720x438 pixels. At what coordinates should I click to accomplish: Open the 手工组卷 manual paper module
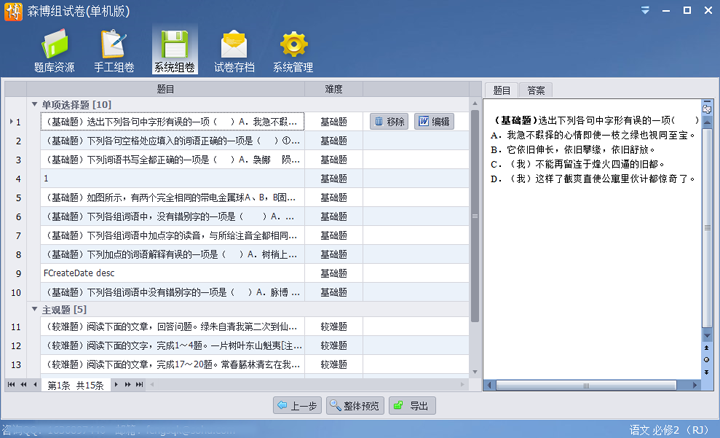point(114,52)
